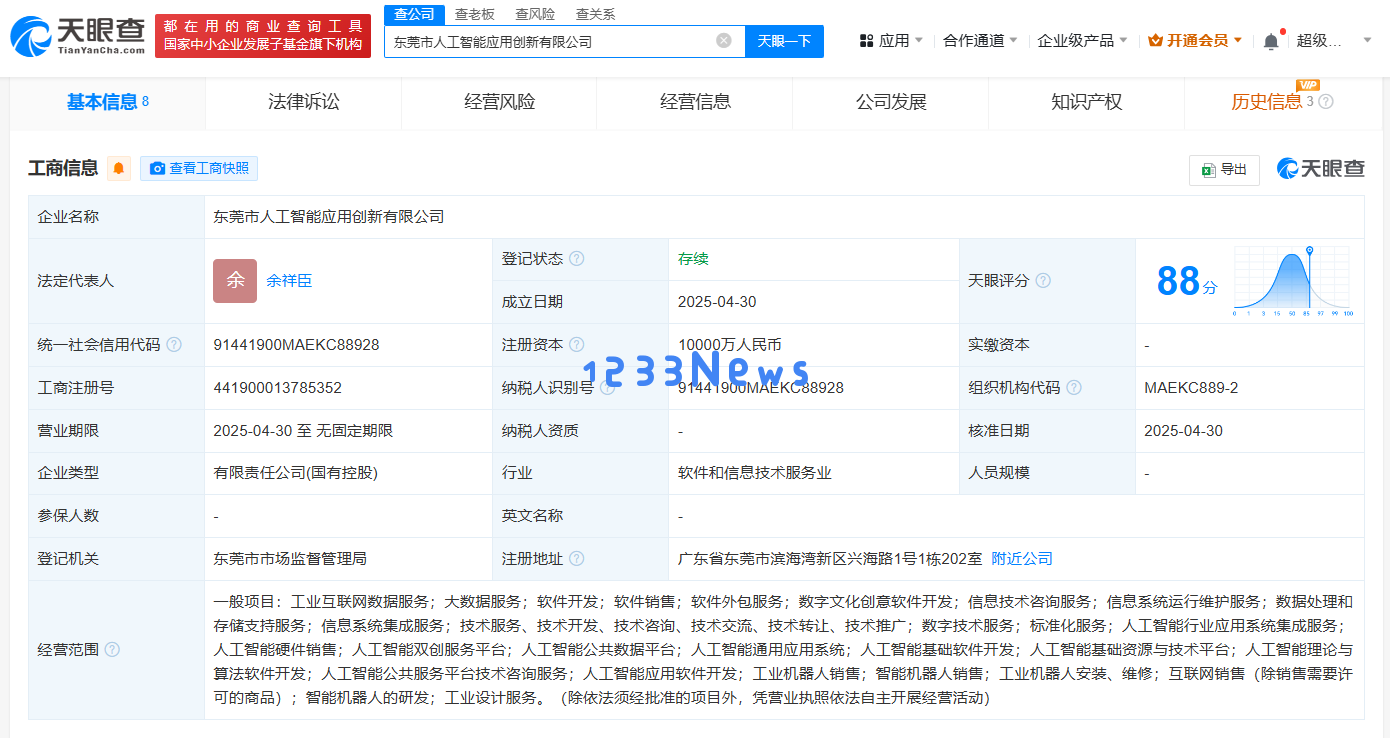Open the 历史信息 VIP tab

[1282, 102]
